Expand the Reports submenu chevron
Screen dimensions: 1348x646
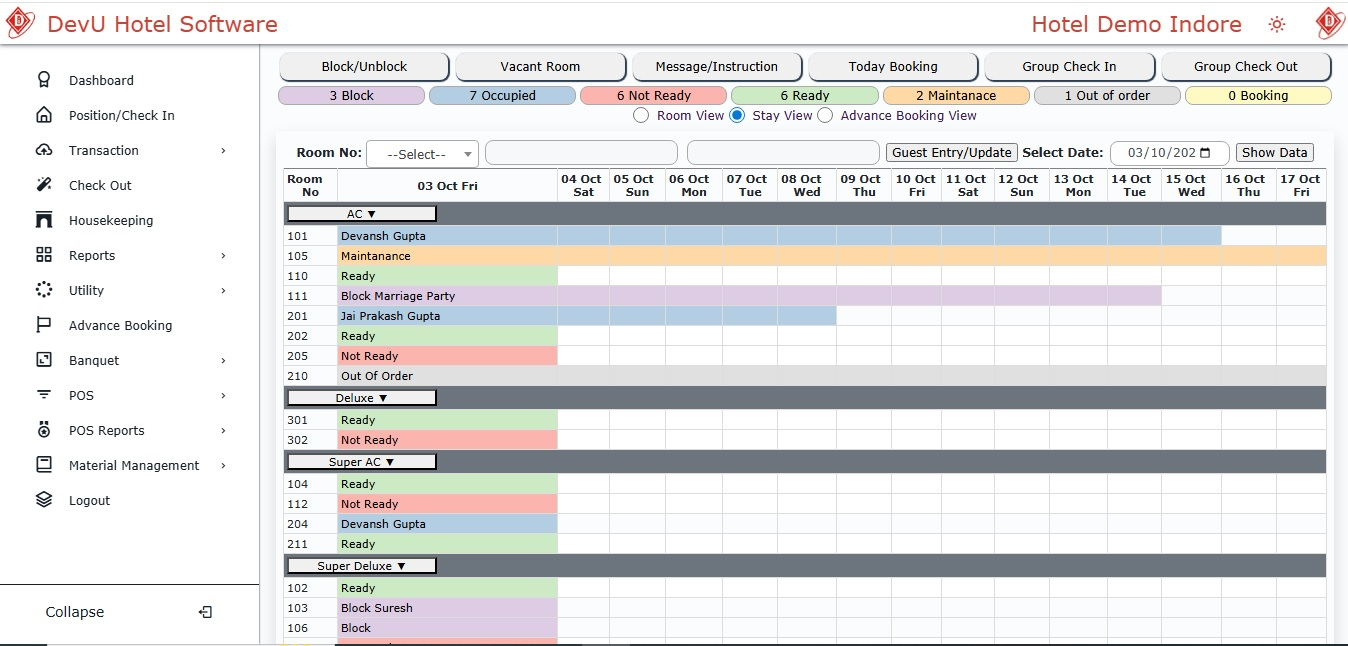223,256
